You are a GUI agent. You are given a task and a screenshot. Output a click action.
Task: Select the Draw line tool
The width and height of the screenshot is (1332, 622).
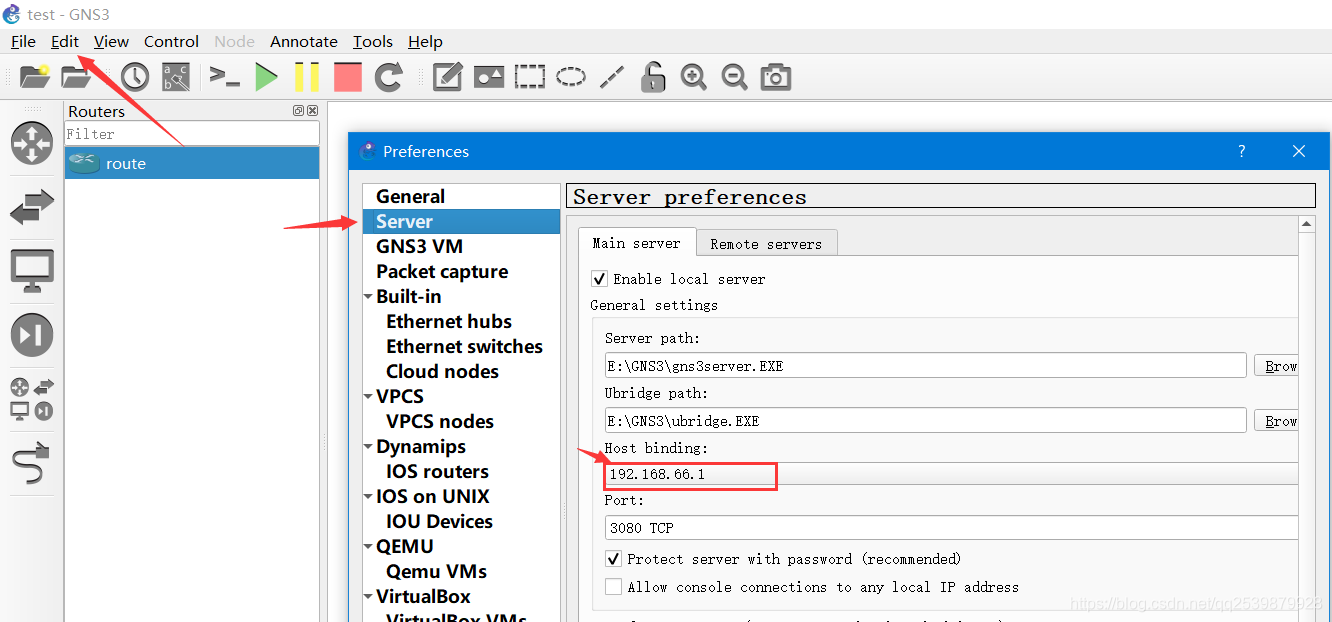tap(612, 77)
